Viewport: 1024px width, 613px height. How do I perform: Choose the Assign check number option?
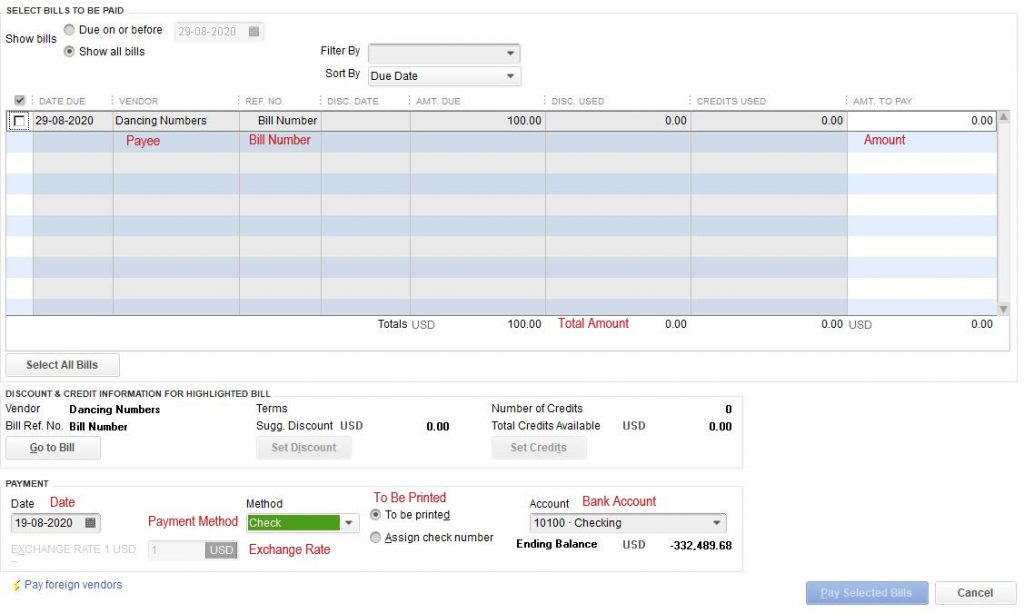[376, 537]
